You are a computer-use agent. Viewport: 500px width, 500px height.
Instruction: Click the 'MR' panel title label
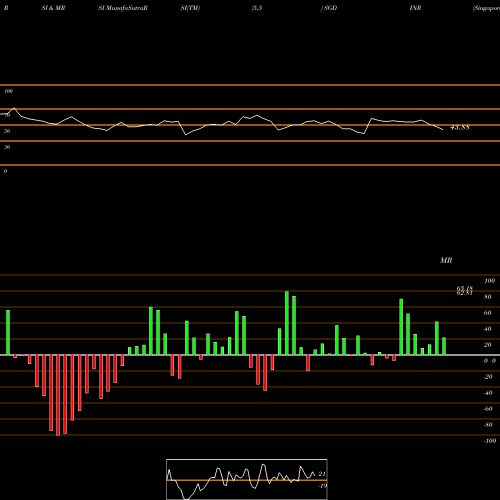[x=446, y=260]
